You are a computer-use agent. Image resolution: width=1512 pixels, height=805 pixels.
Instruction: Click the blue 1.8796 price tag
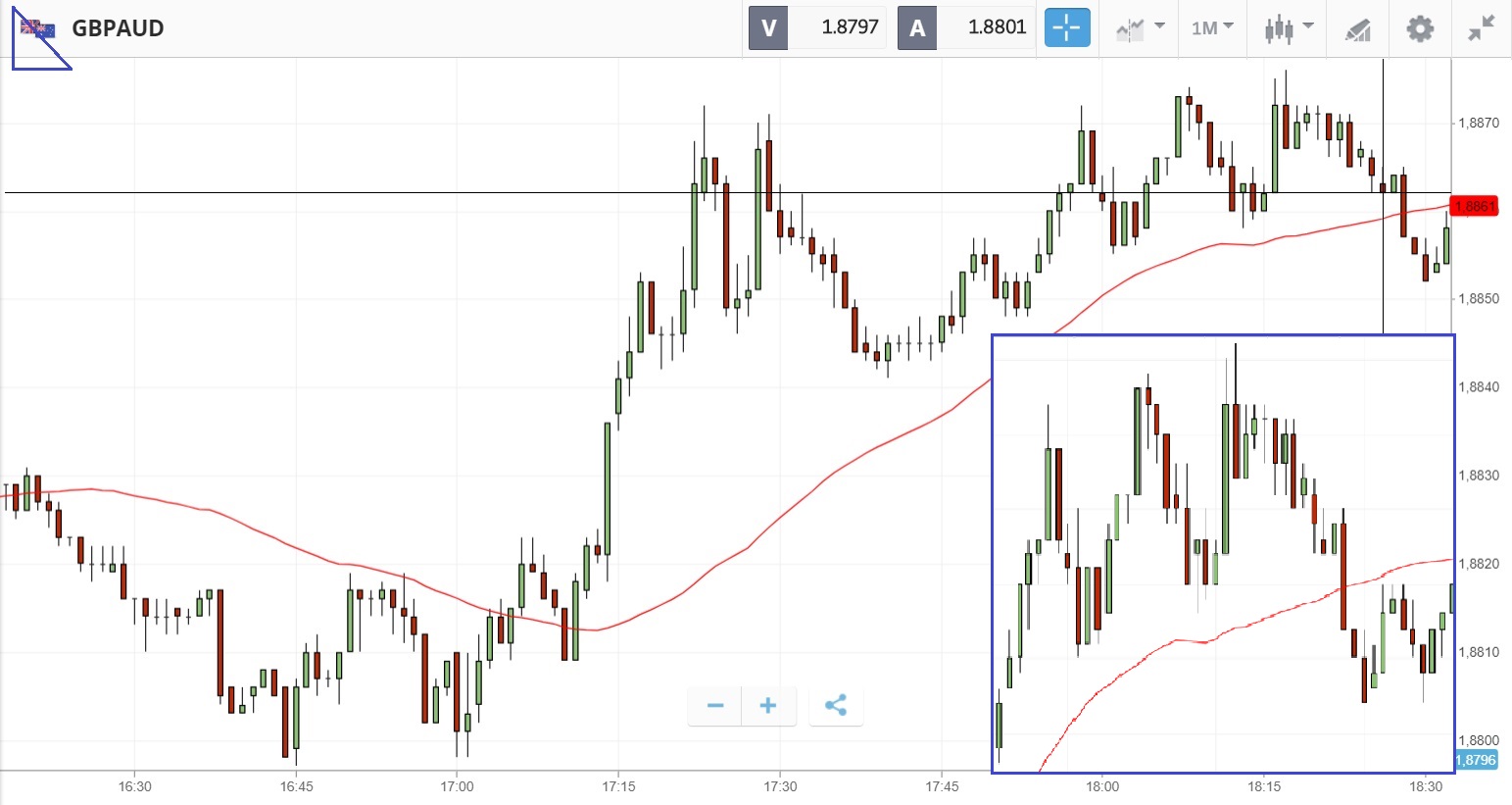1476,760
